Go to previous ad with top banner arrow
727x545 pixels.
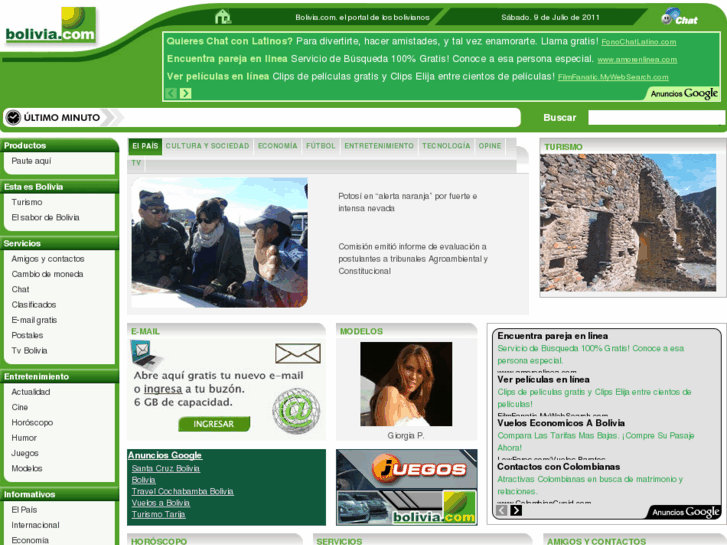tap(171, 93)
